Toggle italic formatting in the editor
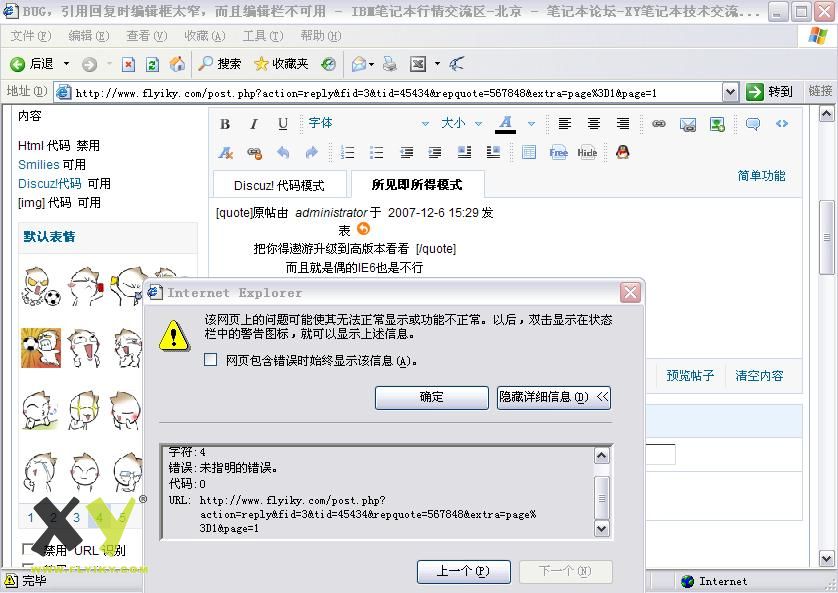The image size is (838, 593). pyautogui.click(x=254, y=124)
